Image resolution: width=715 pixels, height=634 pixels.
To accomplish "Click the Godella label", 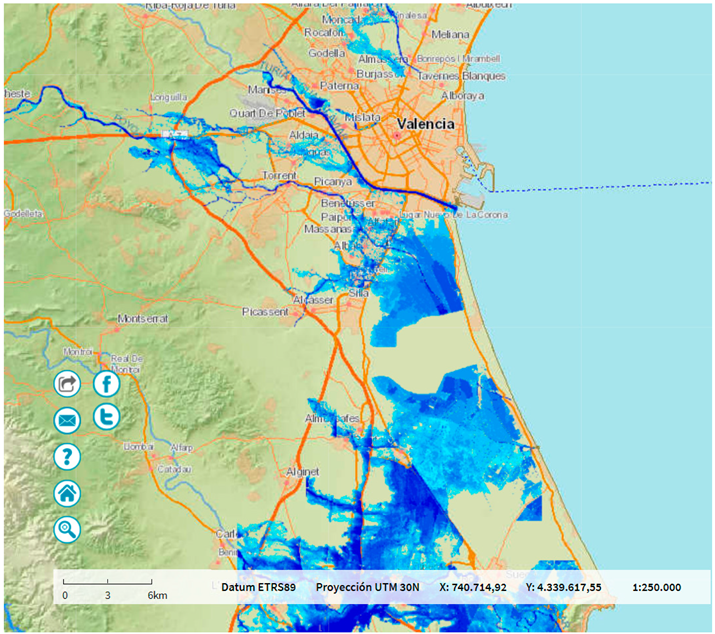I will point(326,53).
